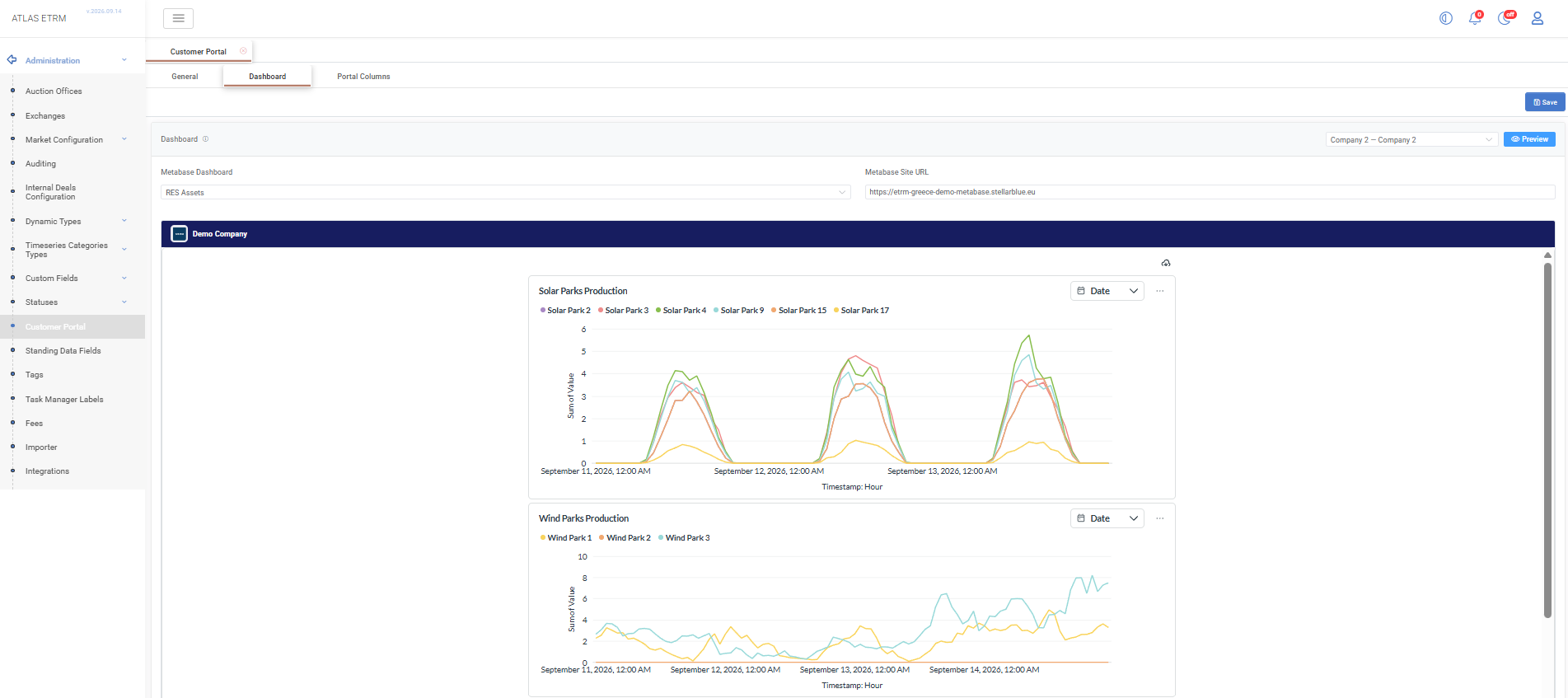Open Wind Parks Production more options menu

[x=1160, y=518]
